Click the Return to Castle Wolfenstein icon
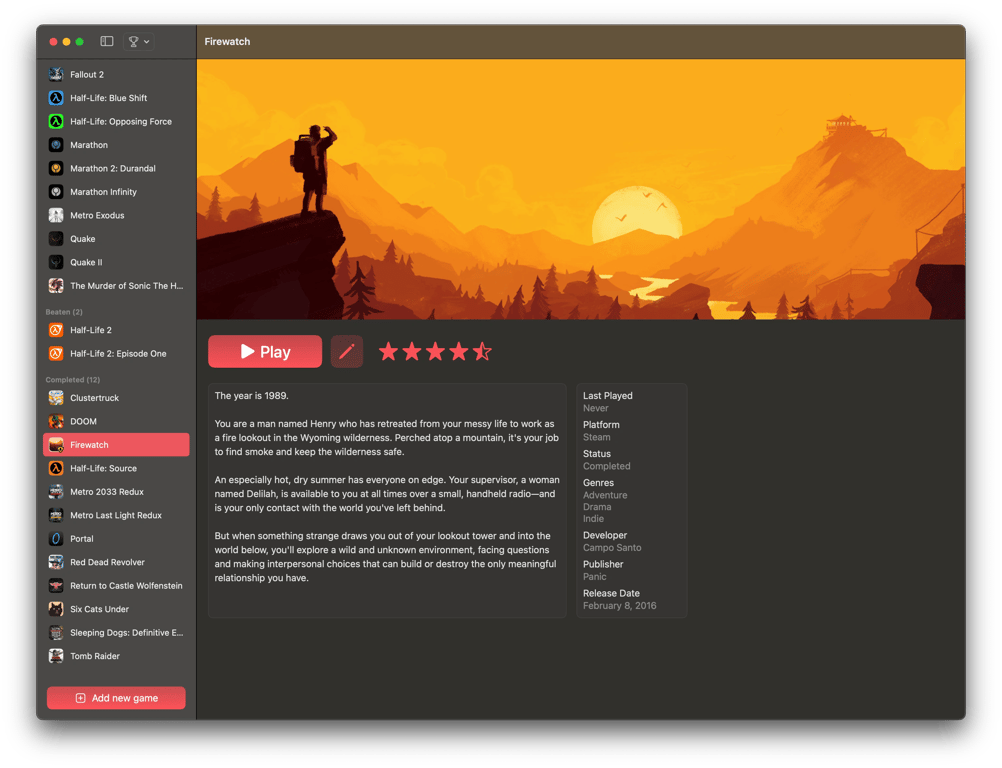1002x768 pixels. [56, 585]
